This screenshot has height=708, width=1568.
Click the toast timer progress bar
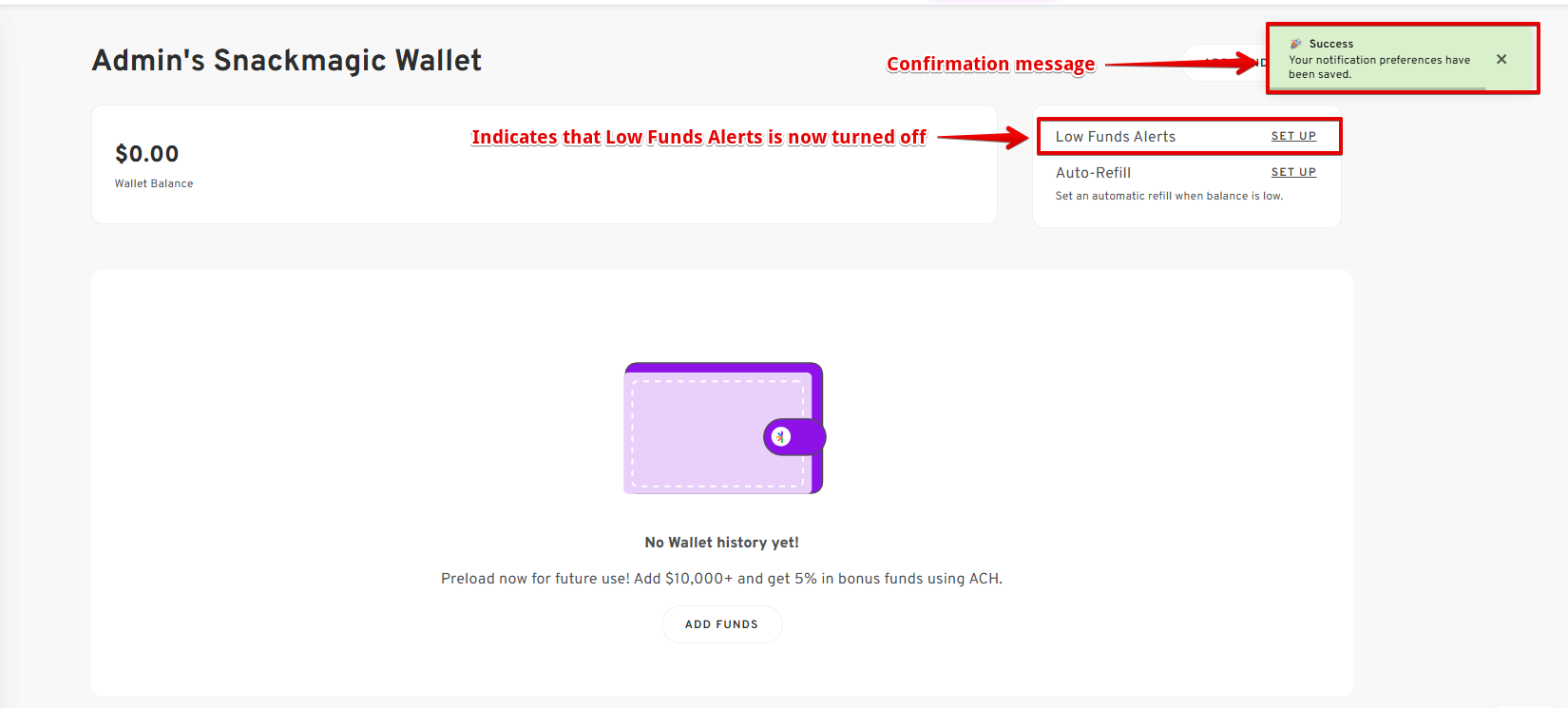[1378, 89]
